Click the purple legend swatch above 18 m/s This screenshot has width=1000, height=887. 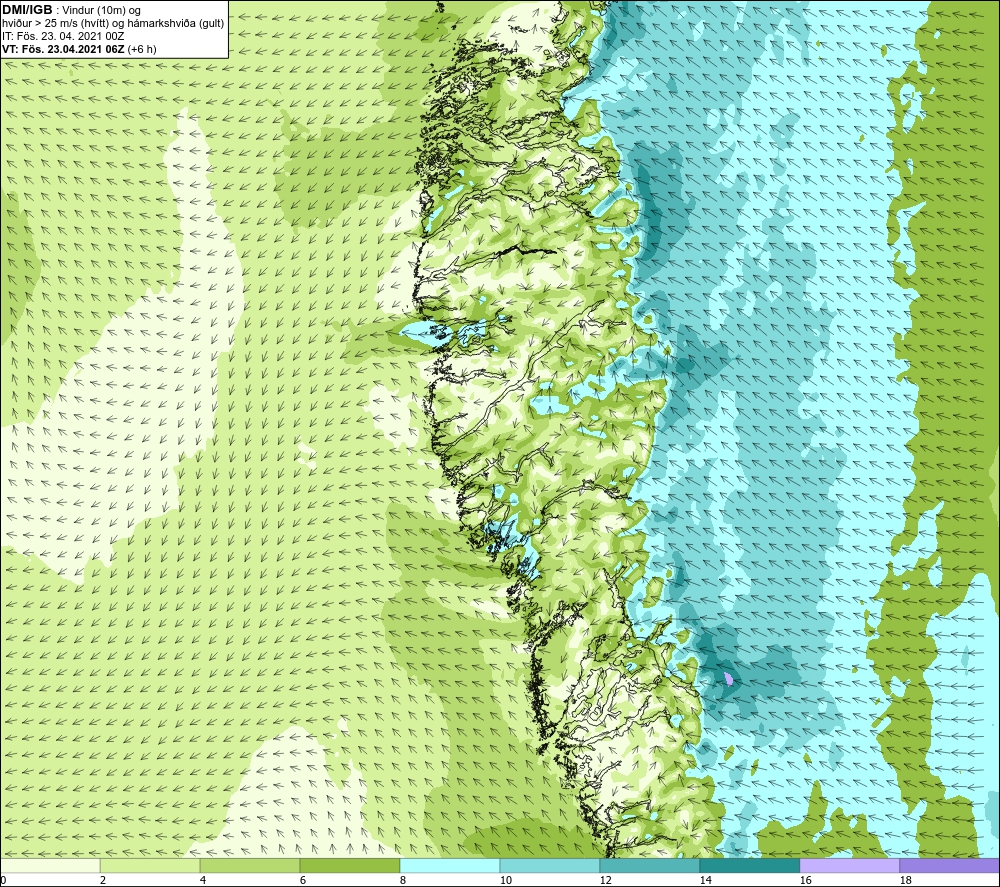[x=949, y=865]
